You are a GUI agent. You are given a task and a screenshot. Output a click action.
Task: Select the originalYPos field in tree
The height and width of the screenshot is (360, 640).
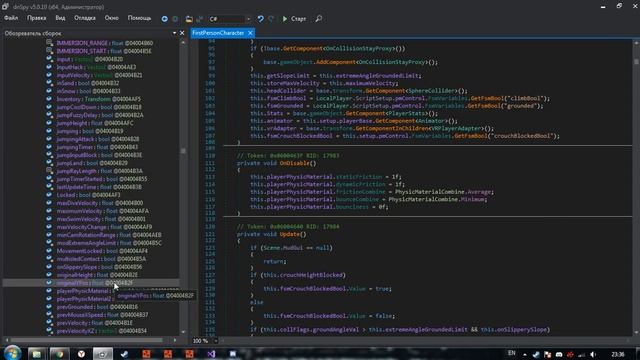(x=95, y=283)
